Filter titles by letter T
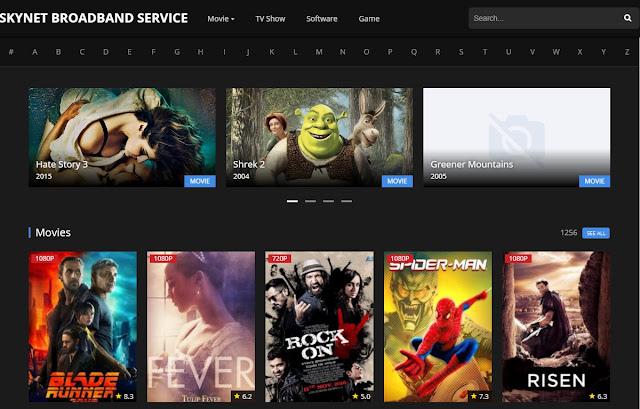 [485, 52]
